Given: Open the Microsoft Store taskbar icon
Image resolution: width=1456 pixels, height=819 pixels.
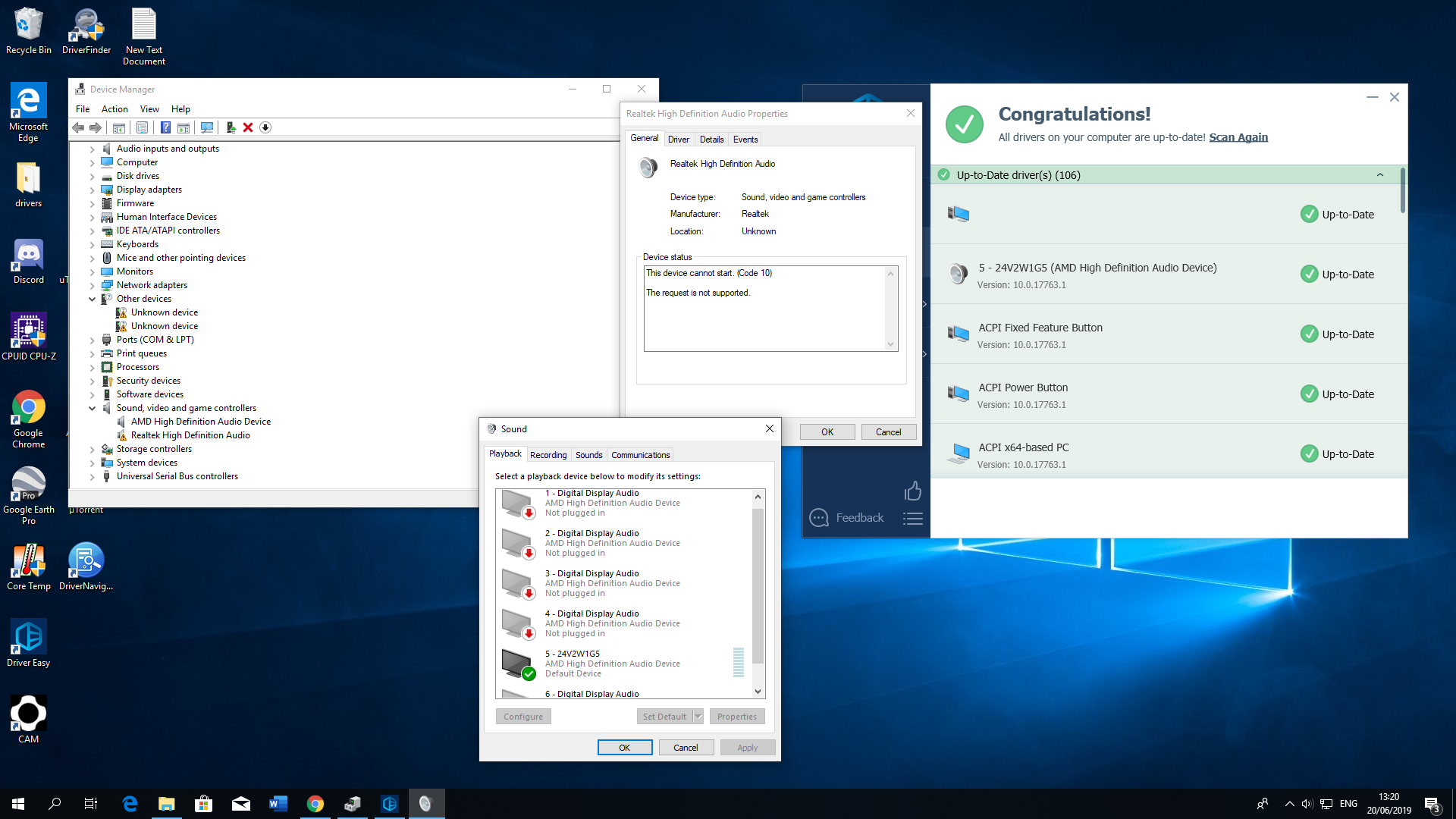Looking at the screenshot, I should [x=204, y=804].
